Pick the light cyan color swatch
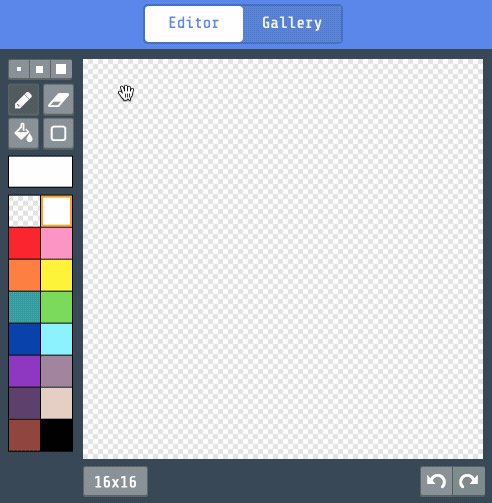492x503 pixels. click(56, 339)
